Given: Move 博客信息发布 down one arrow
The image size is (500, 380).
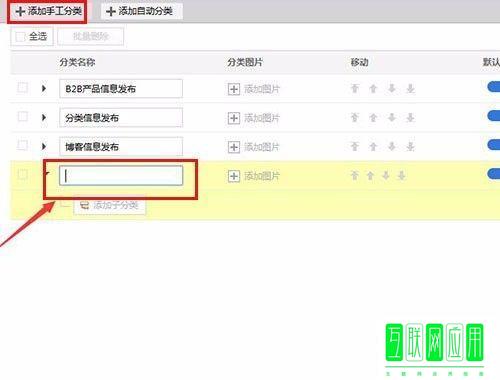Looking at the screenshot, I should (392, 146).
